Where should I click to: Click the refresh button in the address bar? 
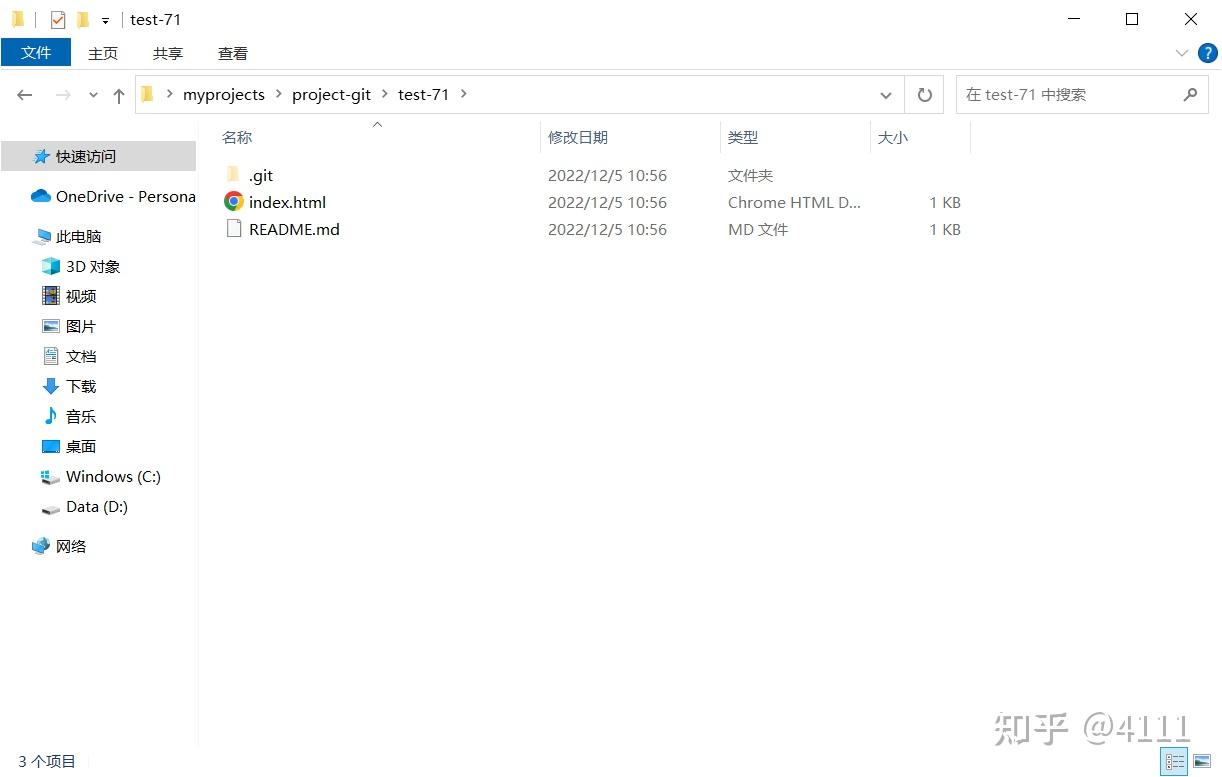924,94
